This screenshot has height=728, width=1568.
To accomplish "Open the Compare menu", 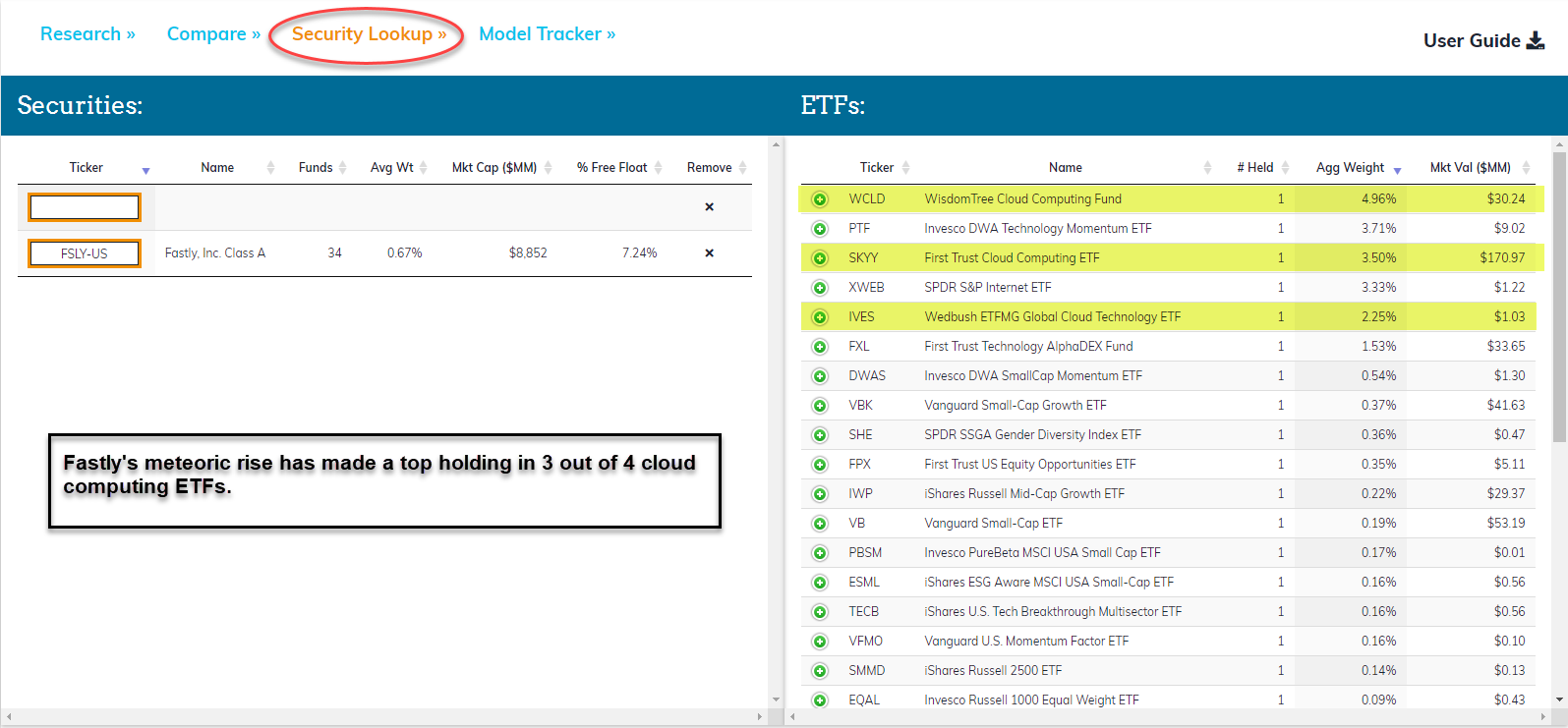I will tap(213, 34).
